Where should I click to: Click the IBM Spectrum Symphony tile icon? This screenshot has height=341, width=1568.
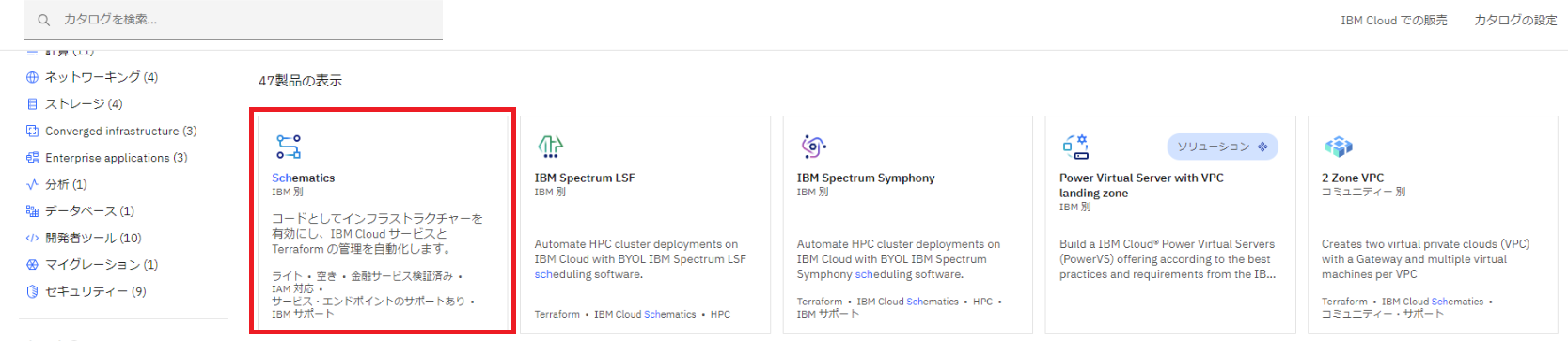click(813, 147)
